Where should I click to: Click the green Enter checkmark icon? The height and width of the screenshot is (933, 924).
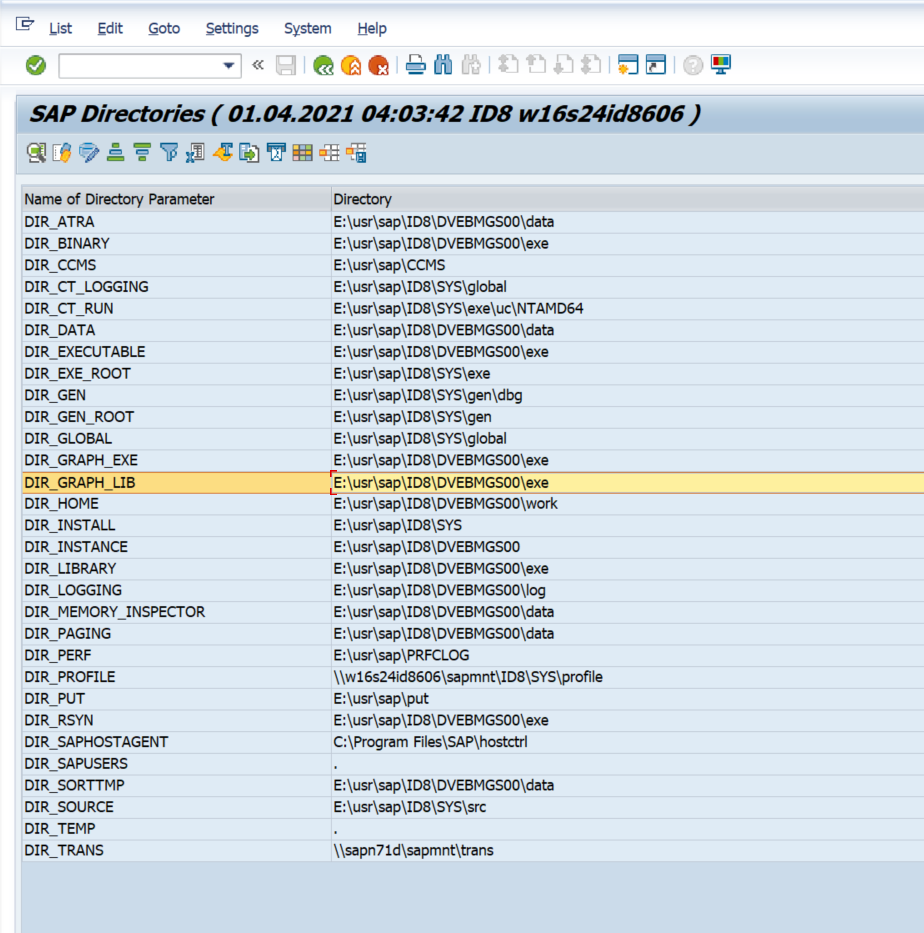point(36,66)
